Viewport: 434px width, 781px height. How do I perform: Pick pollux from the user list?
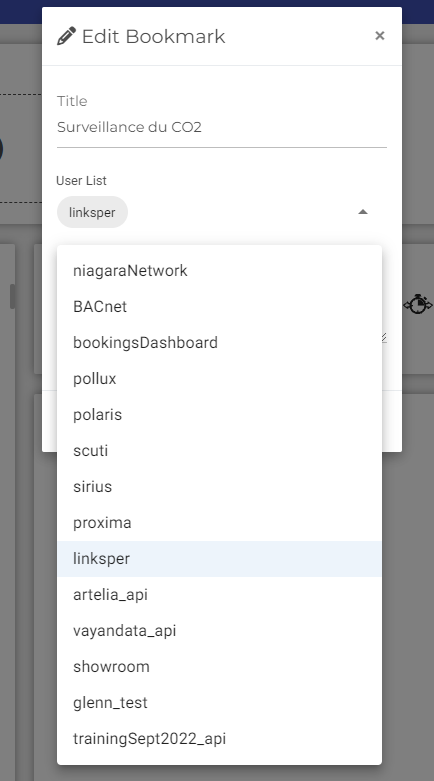219,379
